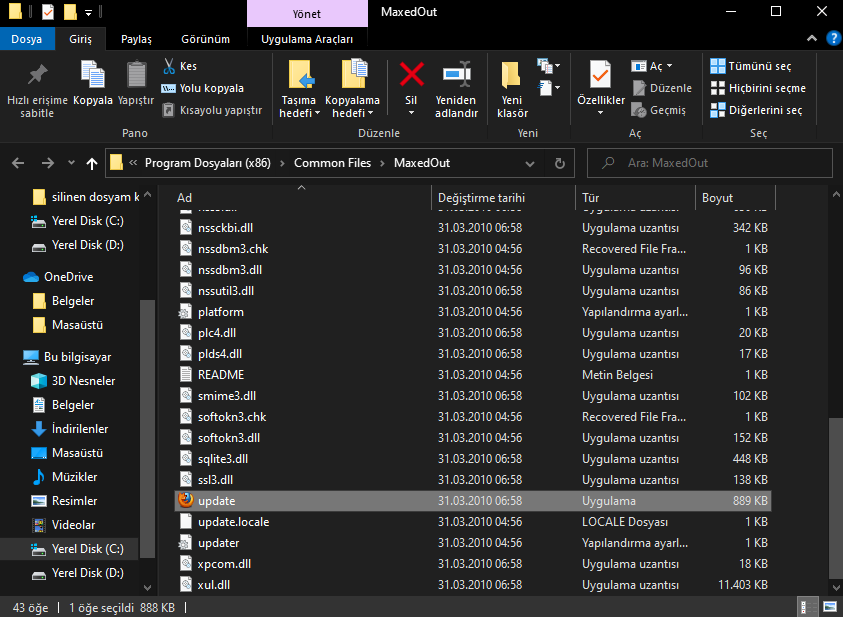The image size is (843, 617).
Task: Open Özellikler properties icon
Action: tap(601, 74)
